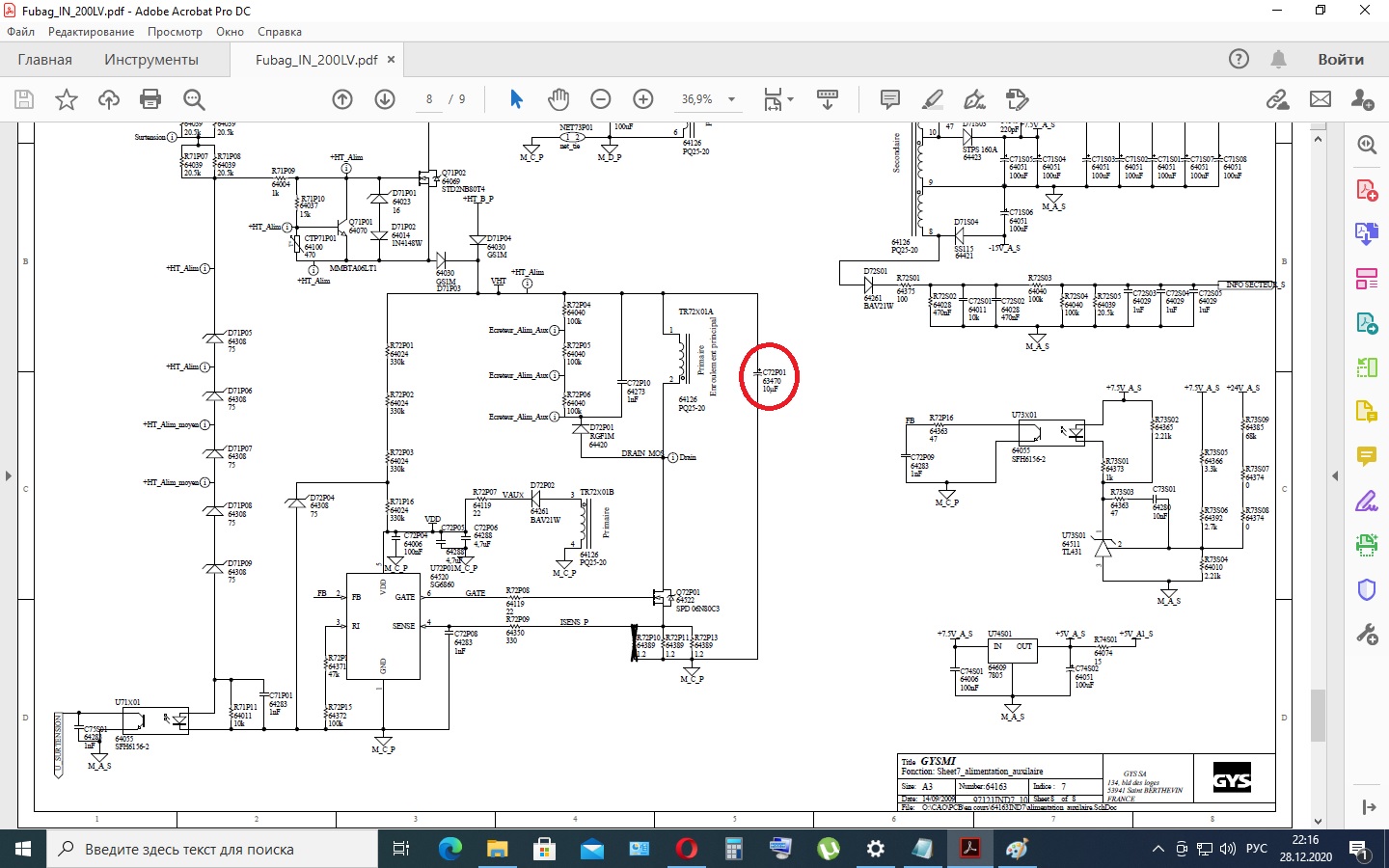
Task: Click the sign document pen icon
Action: click(x=975, y=99)
